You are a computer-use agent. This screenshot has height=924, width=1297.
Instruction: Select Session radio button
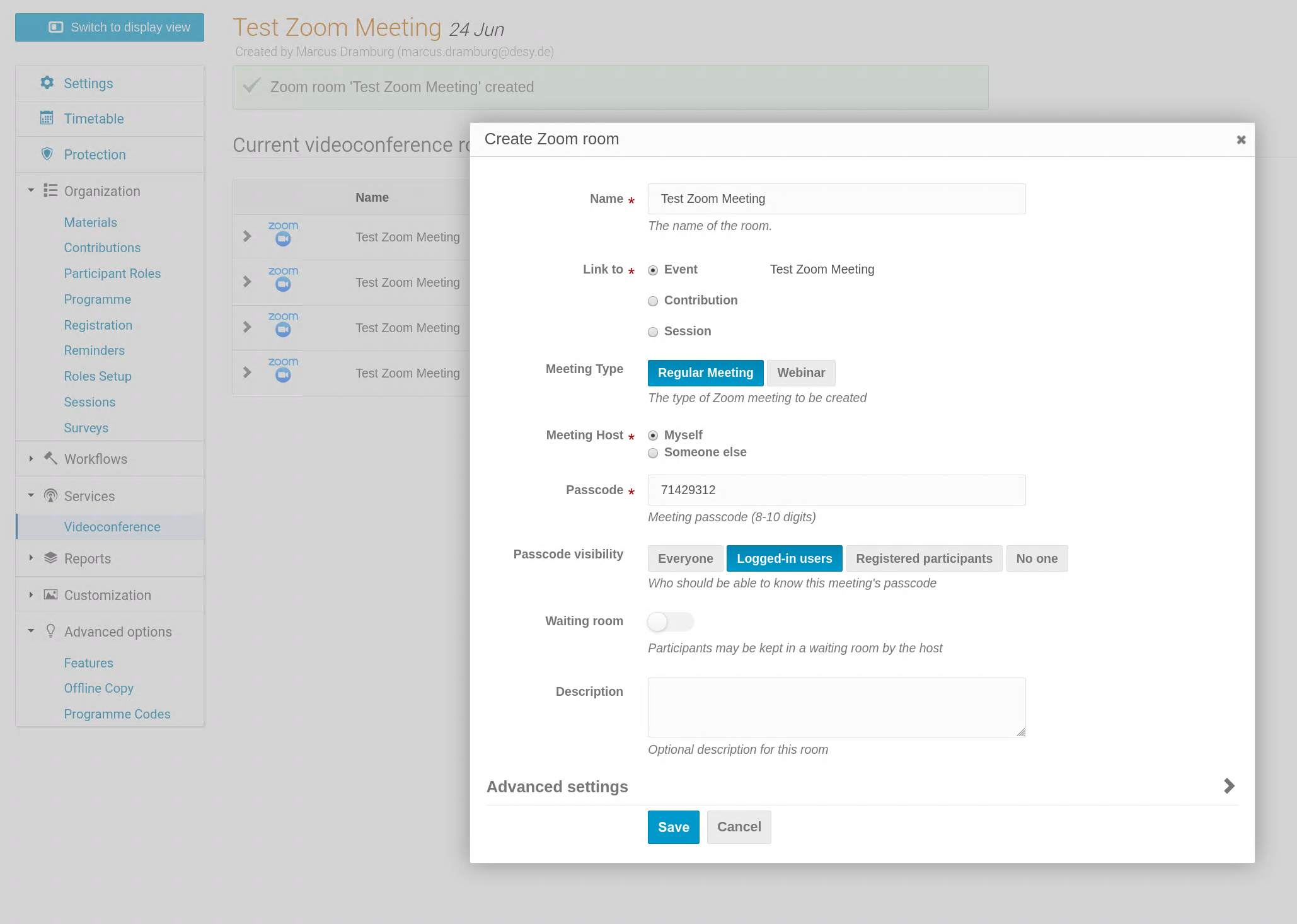coord(653,332)
